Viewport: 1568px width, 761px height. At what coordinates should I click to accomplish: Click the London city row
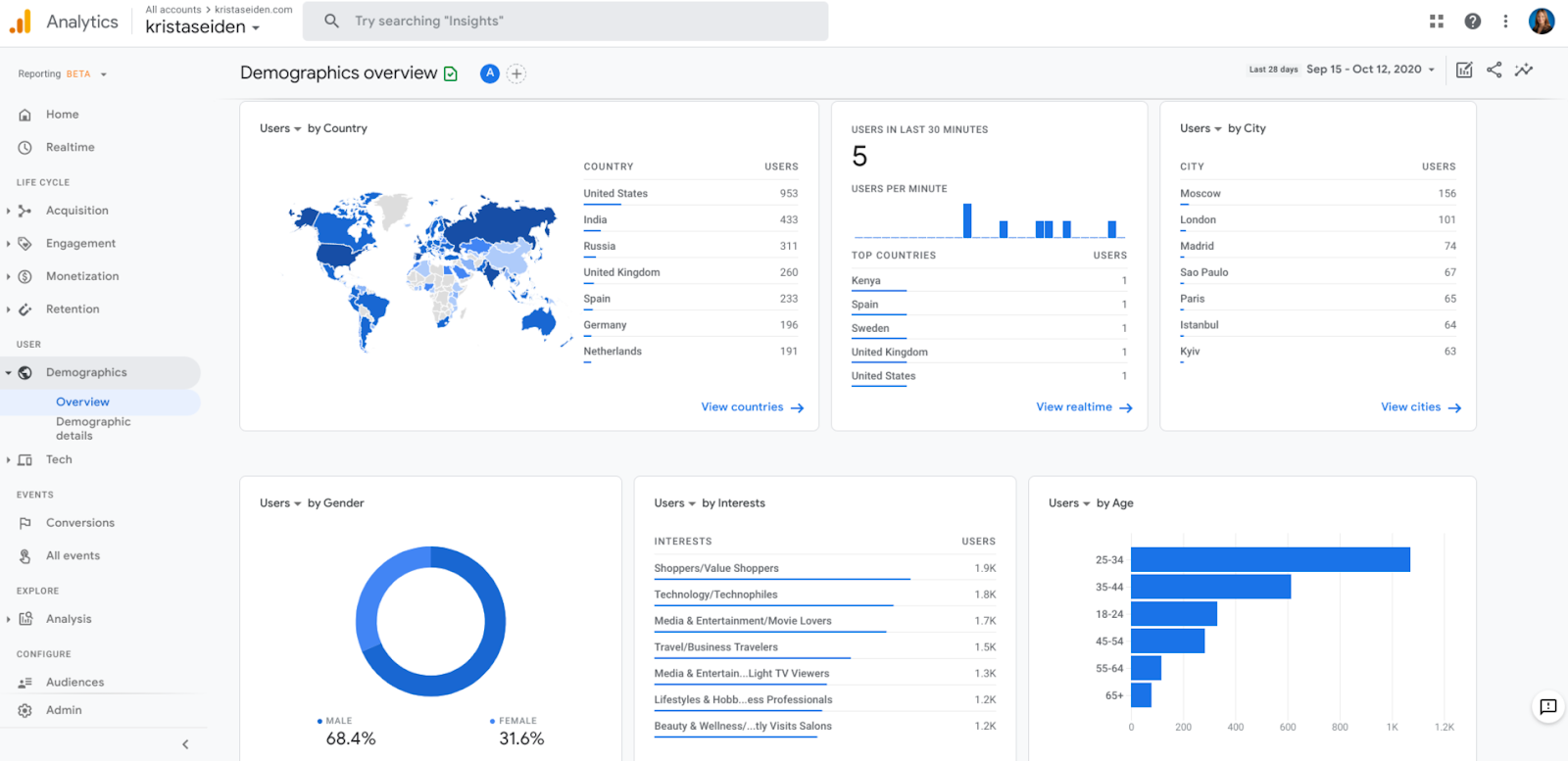click(1318, 220)
